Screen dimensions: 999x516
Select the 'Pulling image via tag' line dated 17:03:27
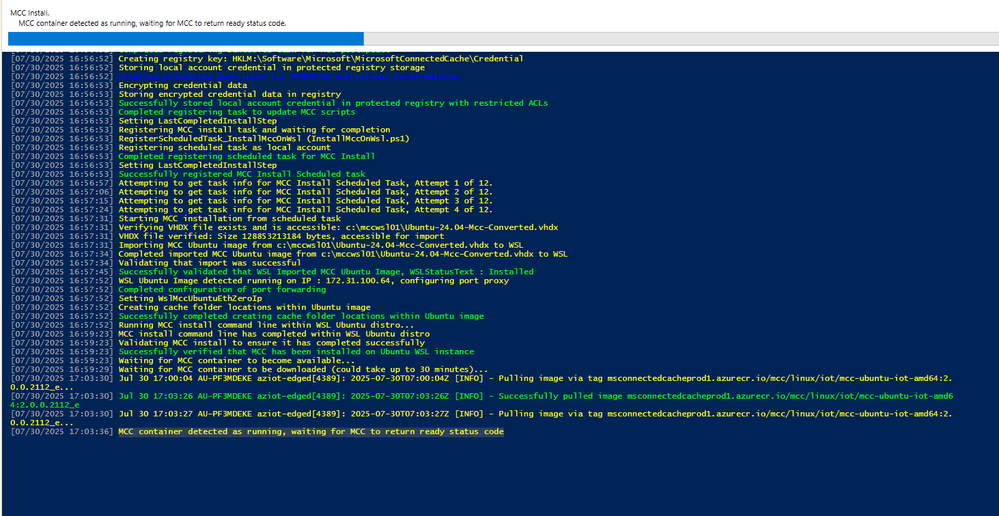point(482,418)
